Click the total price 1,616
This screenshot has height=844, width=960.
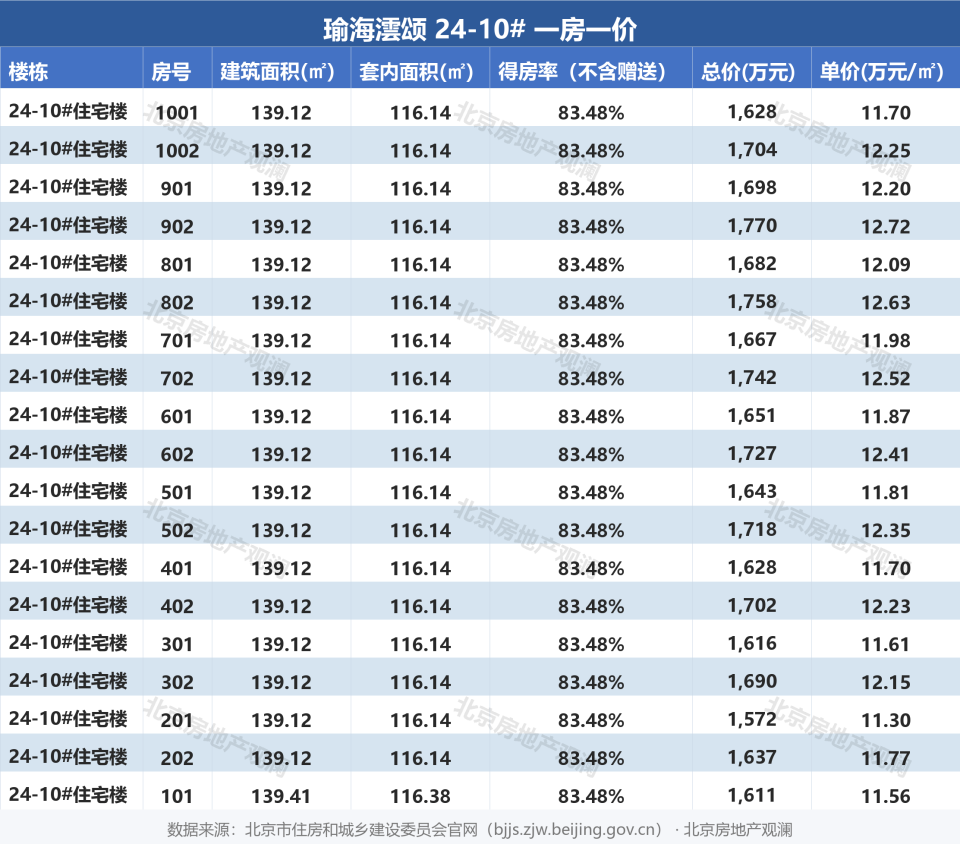tap(752, 643)
